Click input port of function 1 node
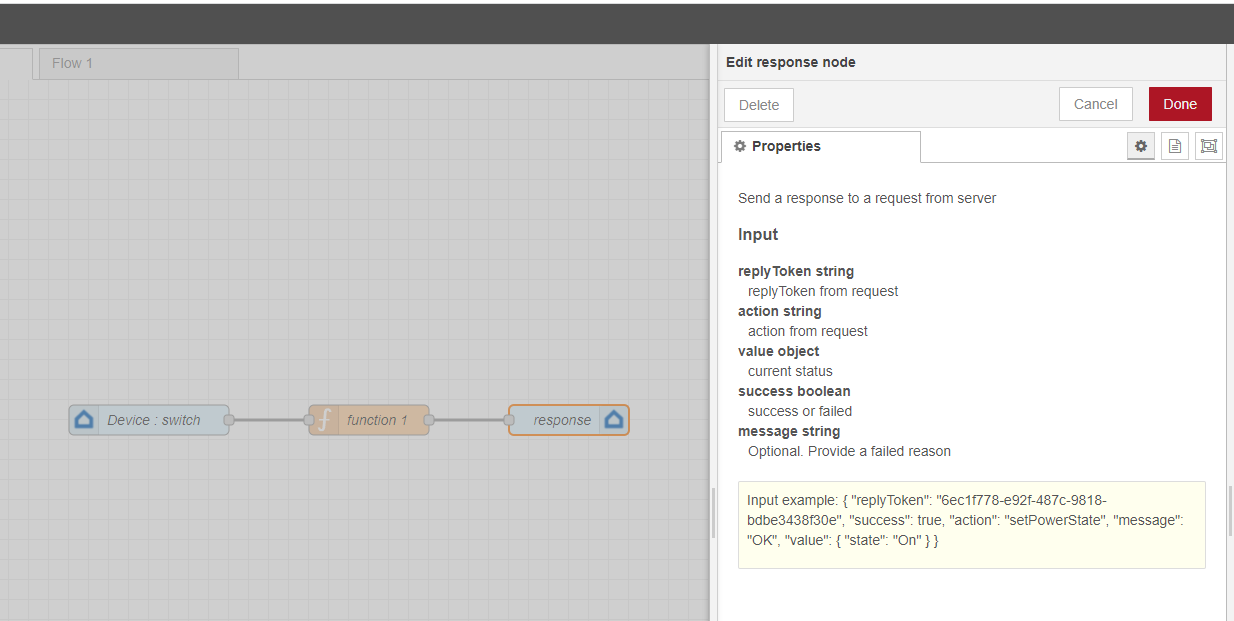The image size is (1234, 621). [x=309, y=420]
